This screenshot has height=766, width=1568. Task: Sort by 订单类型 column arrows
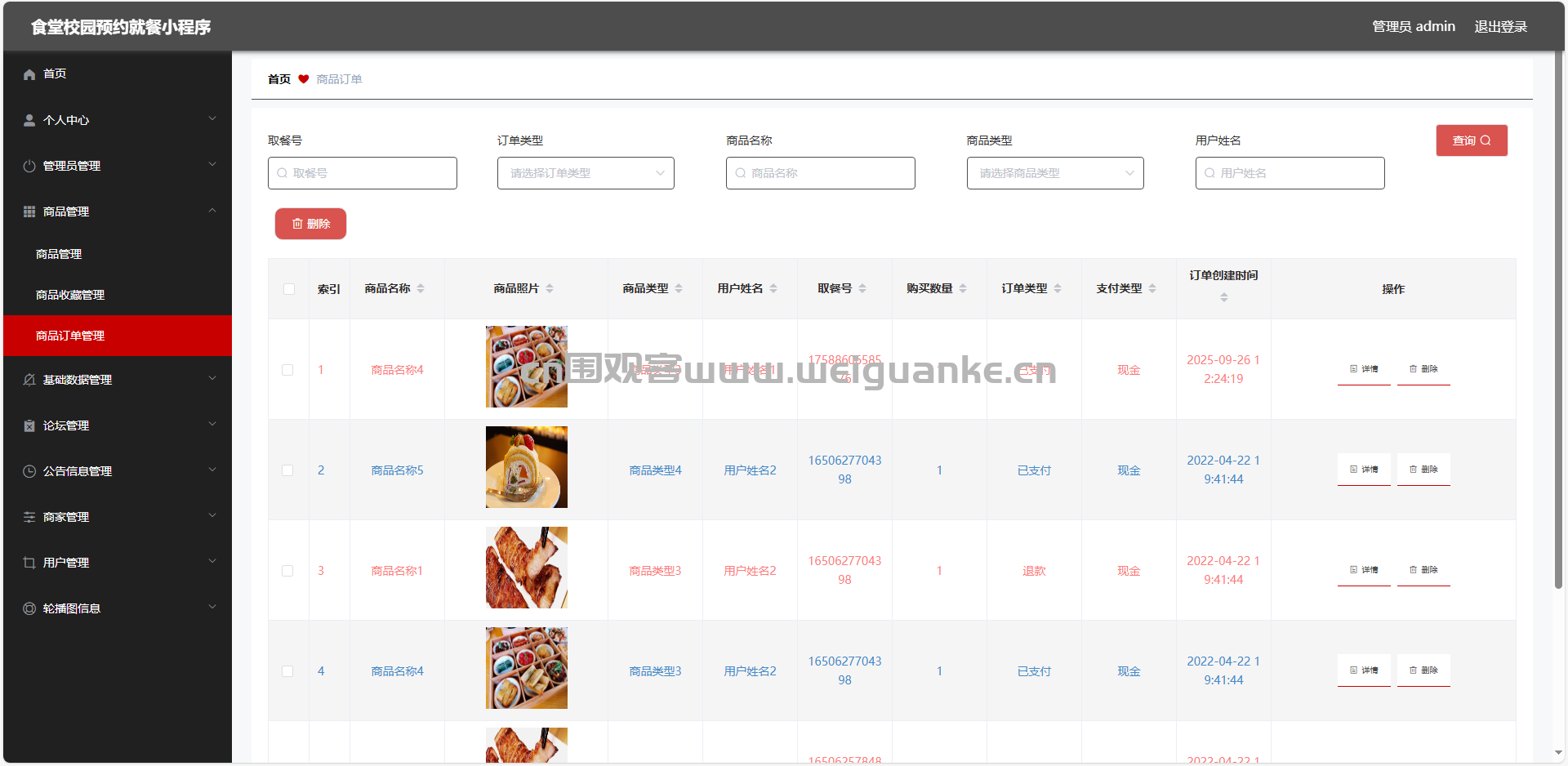point(1058,288)
